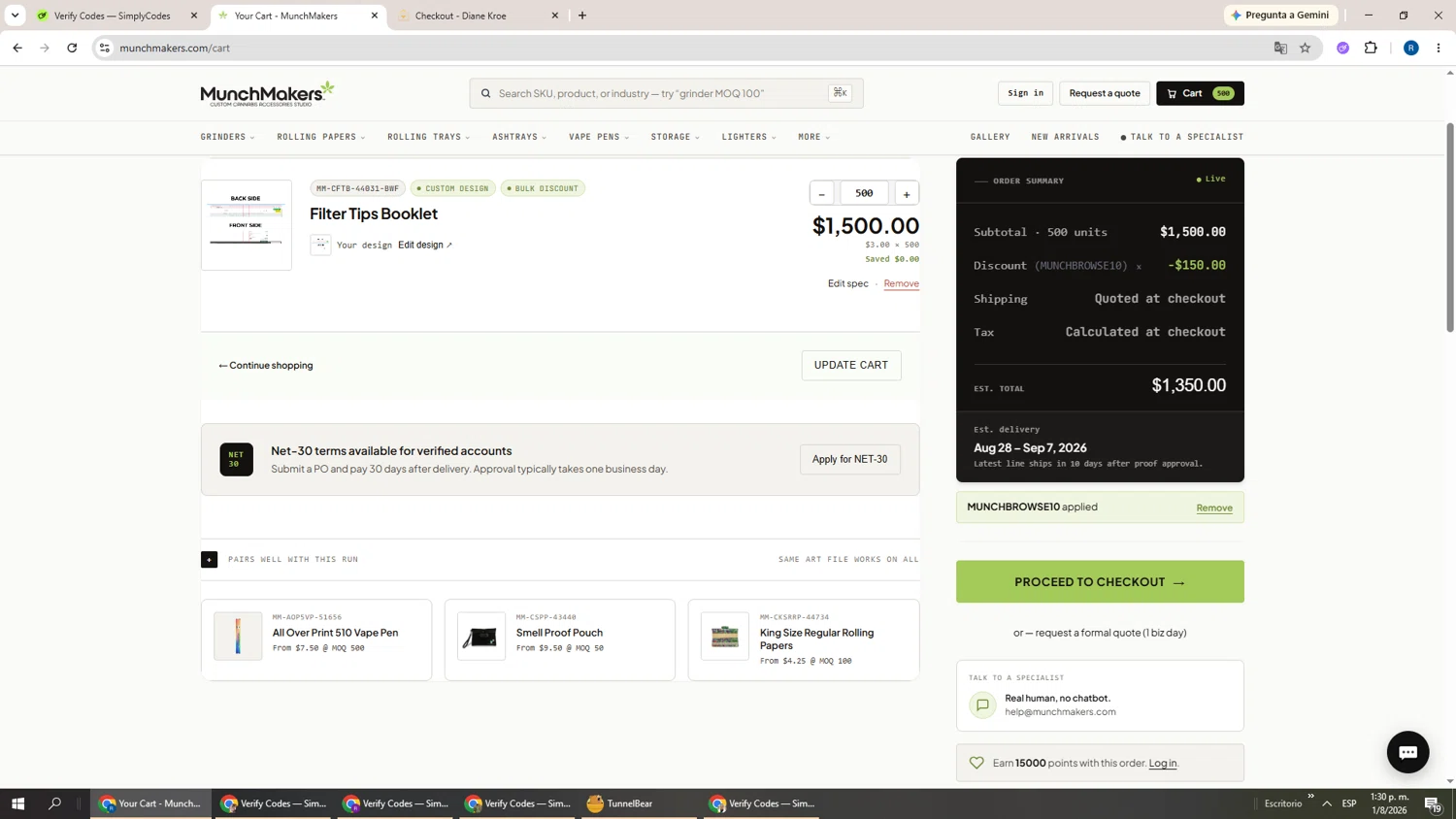1456x819 pixels.
Task: Decrease quantity with the minus button
Action: (x=821, y=193)
